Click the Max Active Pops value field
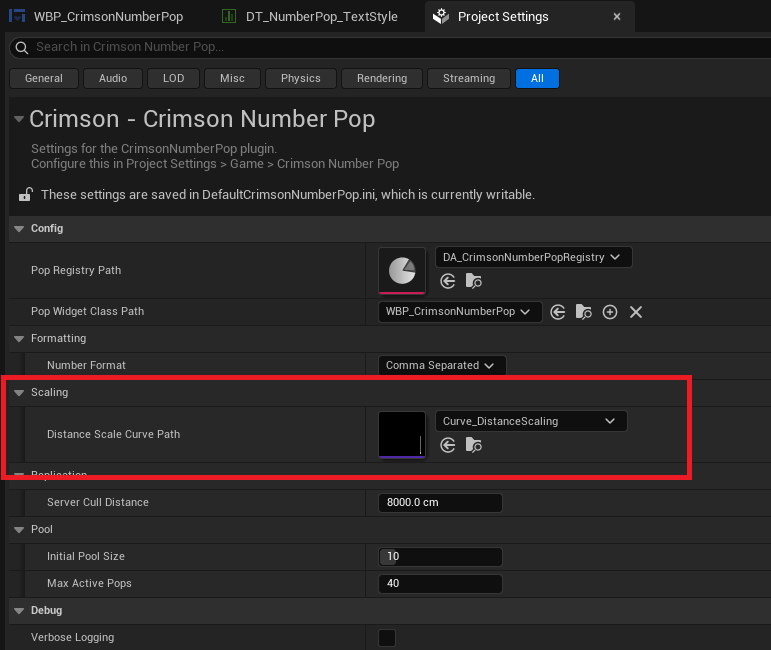Image resolution: width=771 pixels, height=650 pixels. pyautogui.click(x=440, y=584)
